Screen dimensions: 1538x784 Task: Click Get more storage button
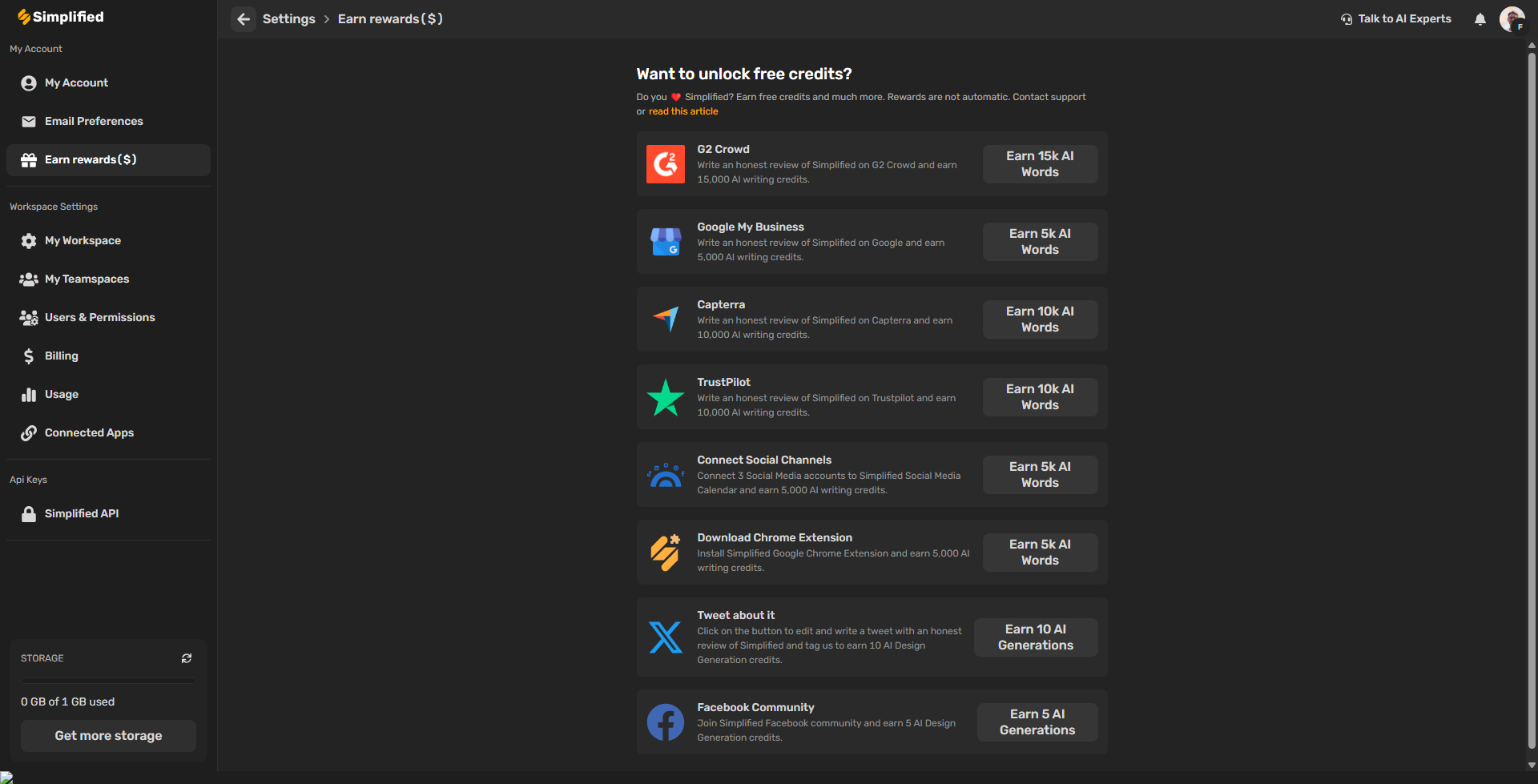(x=108, y=736)
